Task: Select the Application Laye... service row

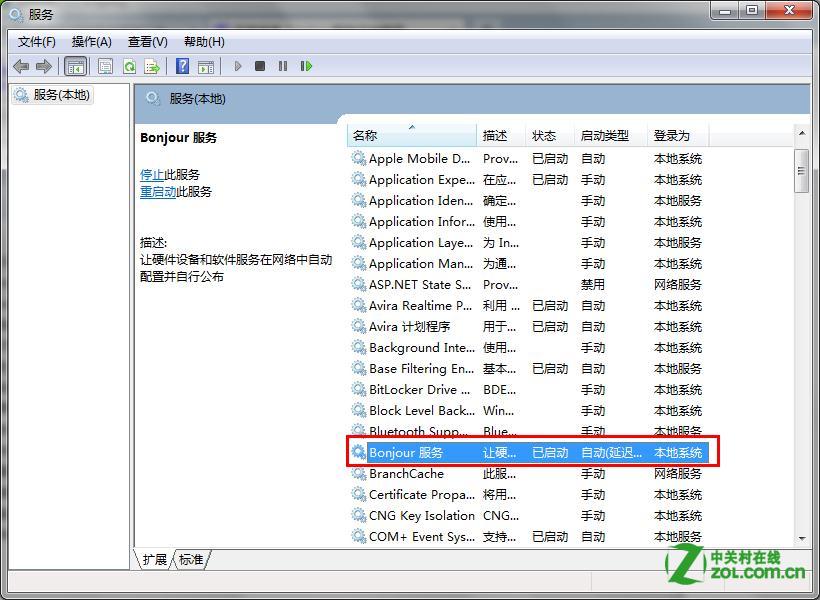Action: tap(528, 243)
